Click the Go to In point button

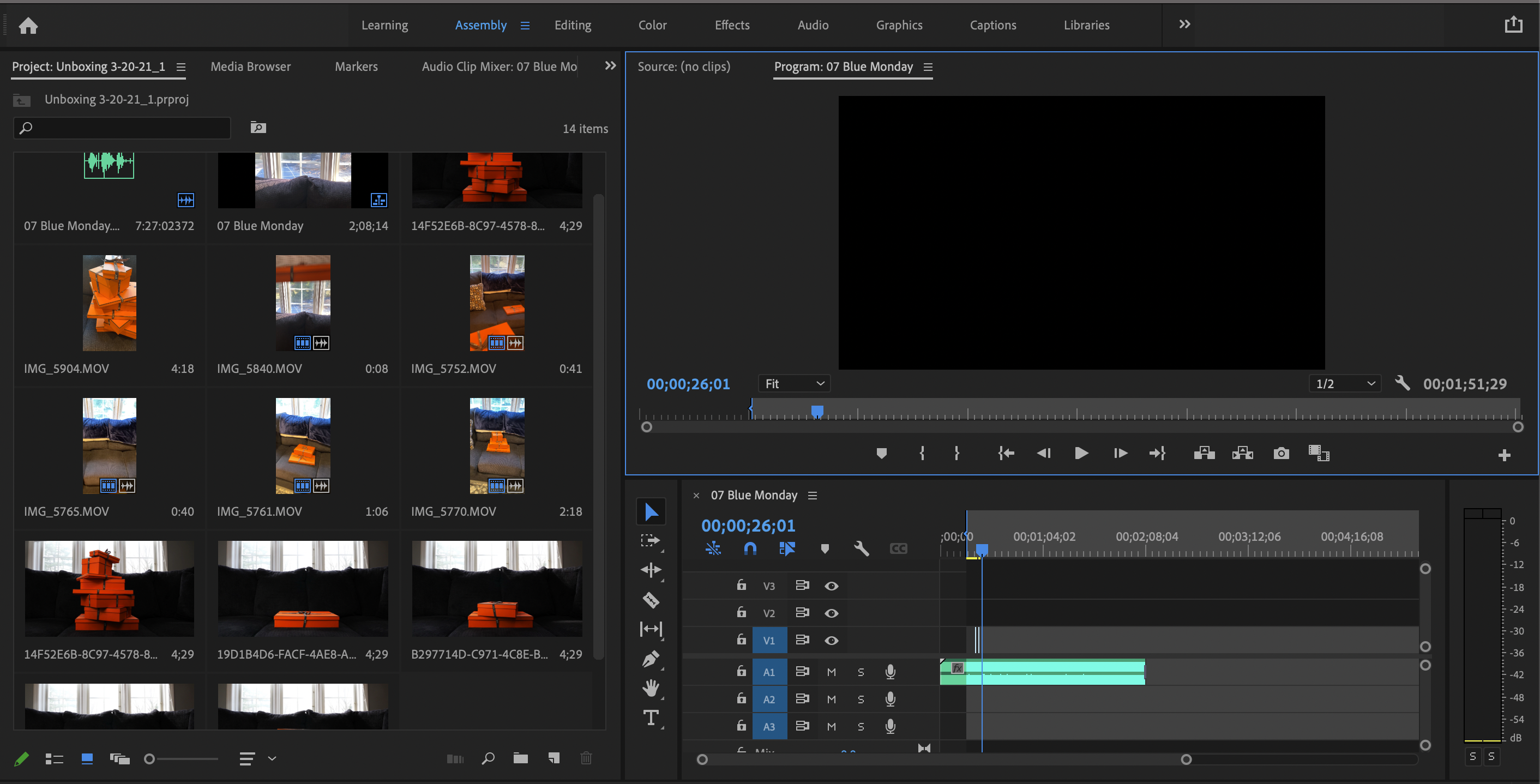[1006, 454]
